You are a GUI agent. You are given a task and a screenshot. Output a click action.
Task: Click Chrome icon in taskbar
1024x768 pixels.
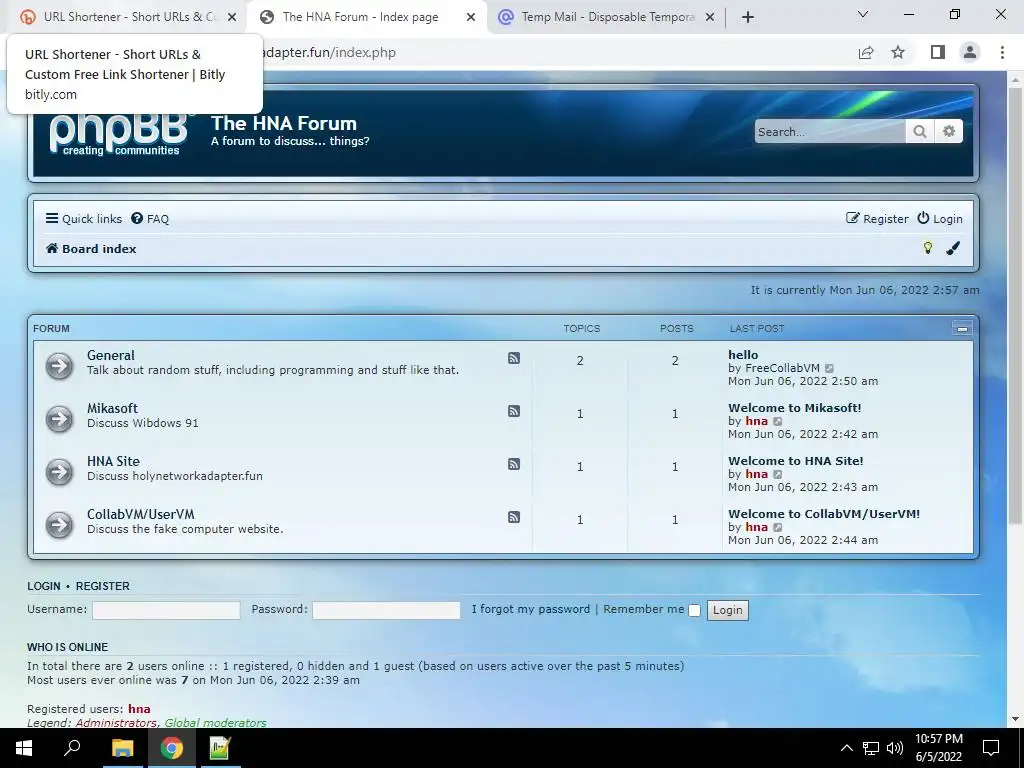click(171, 748)
